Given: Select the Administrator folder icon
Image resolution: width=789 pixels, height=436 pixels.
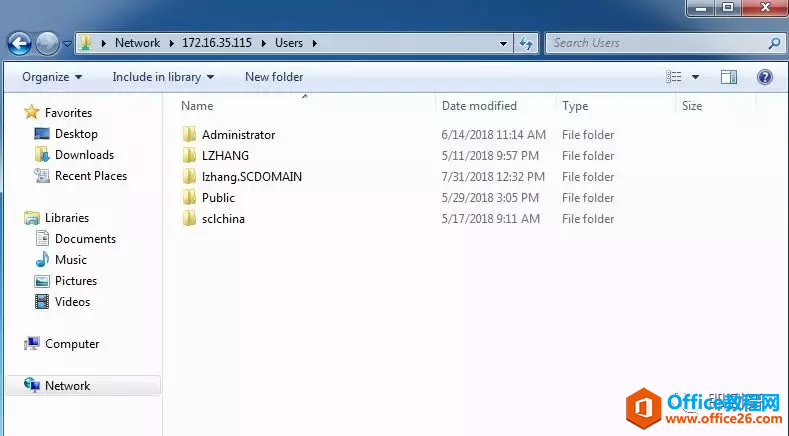Looking at the screenshot, I should tap(190, 135).
